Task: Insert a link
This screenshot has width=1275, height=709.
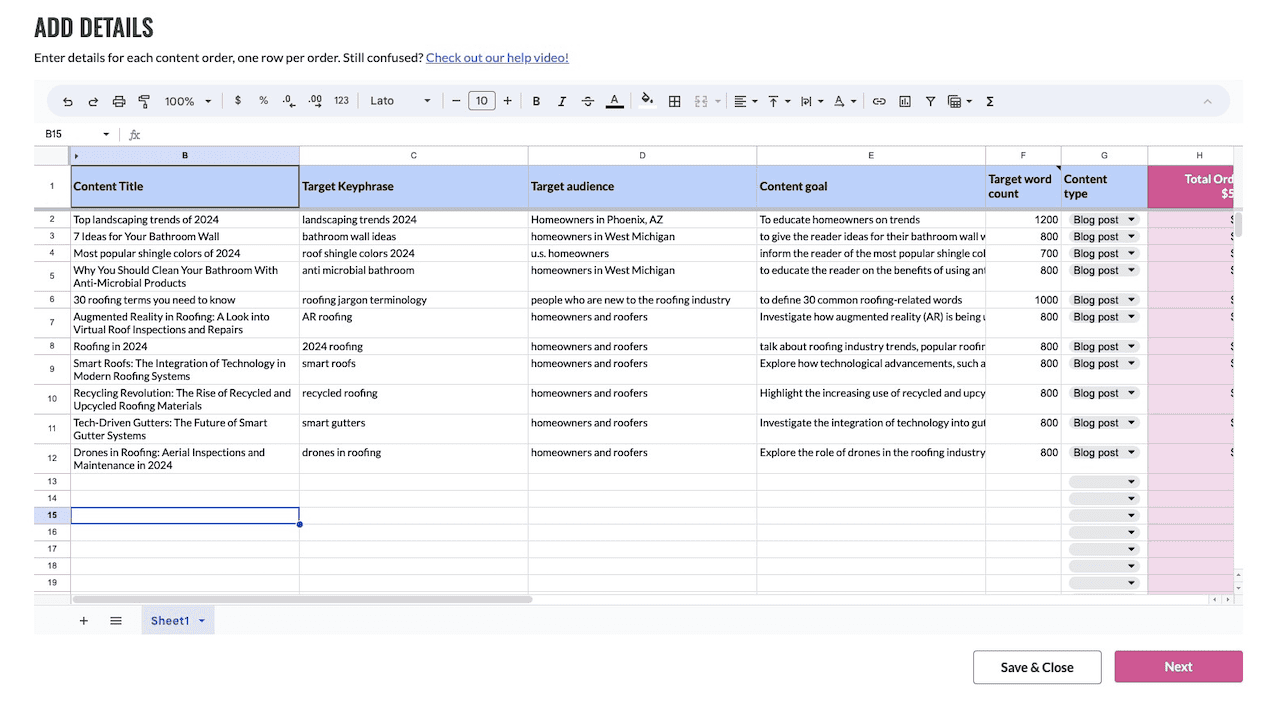Action: (x=879, y=101)
